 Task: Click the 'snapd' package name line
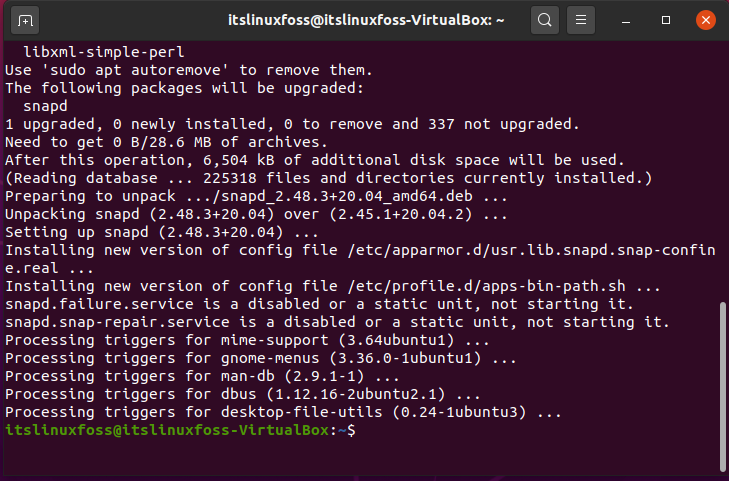click(x=45, y=106)
